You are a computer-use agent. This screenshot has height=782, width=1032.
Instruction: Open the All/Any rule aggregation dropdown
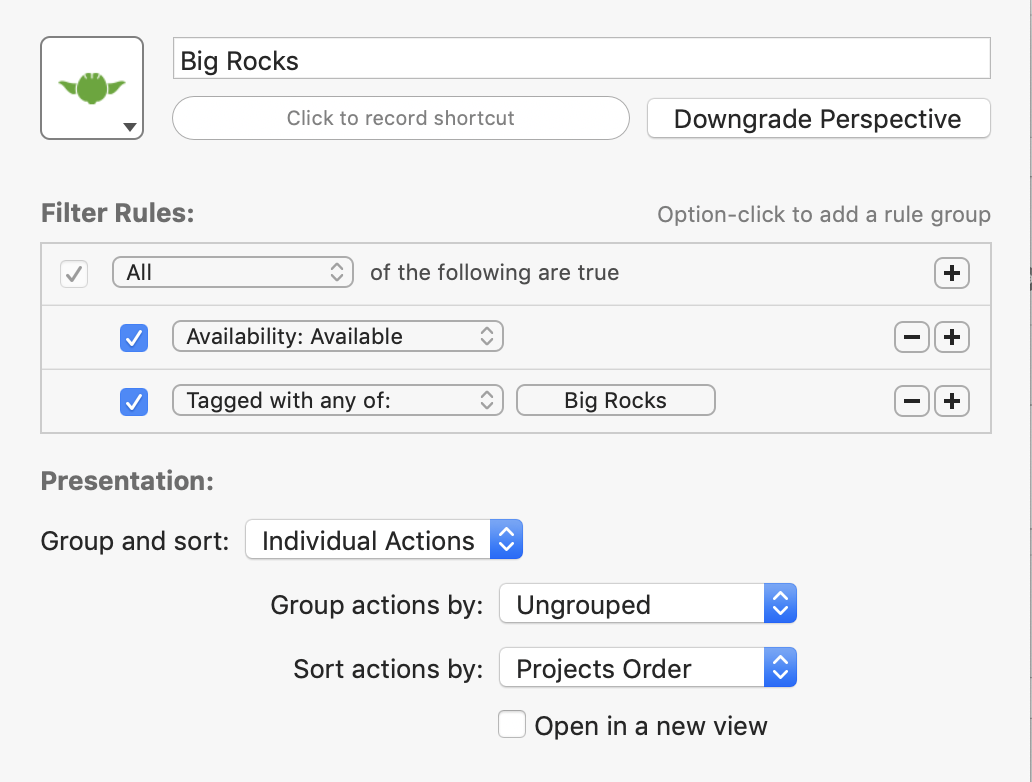pos(233,273)
